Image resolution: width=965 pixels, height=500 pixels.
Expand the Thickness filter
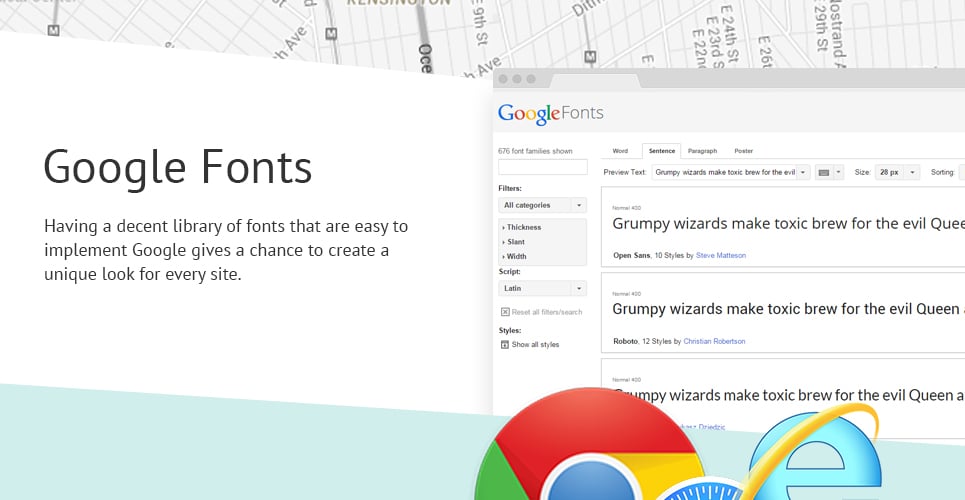pos(522,227)
